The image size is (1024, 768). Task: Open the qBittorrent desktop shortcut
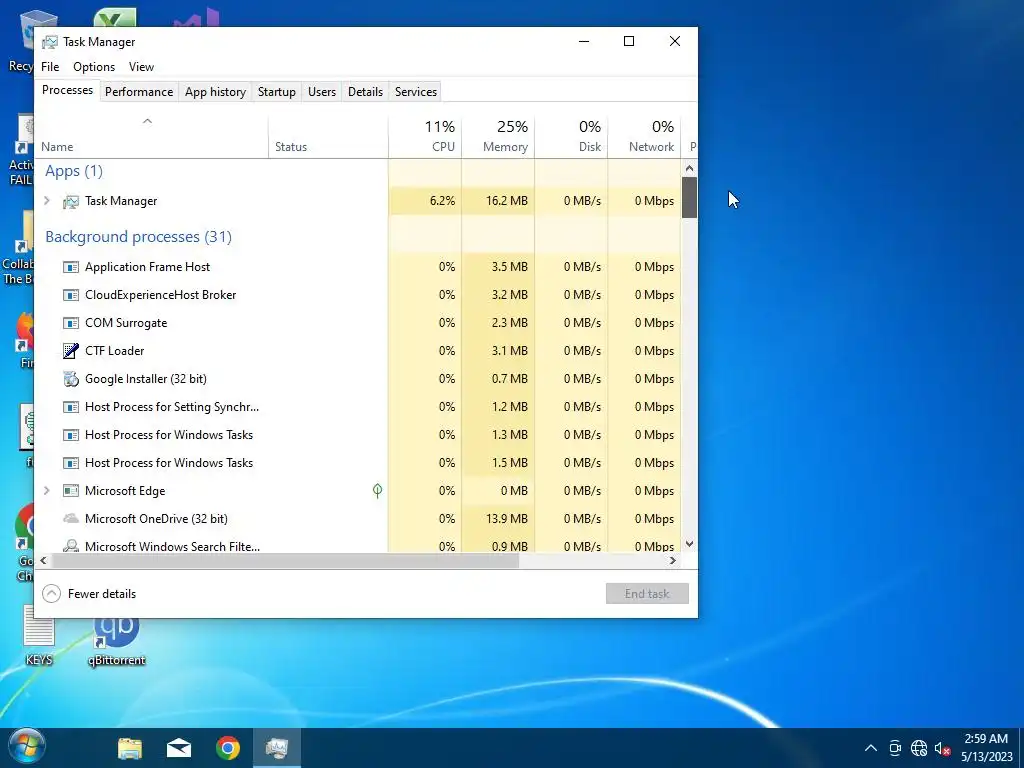click(116, 640)
